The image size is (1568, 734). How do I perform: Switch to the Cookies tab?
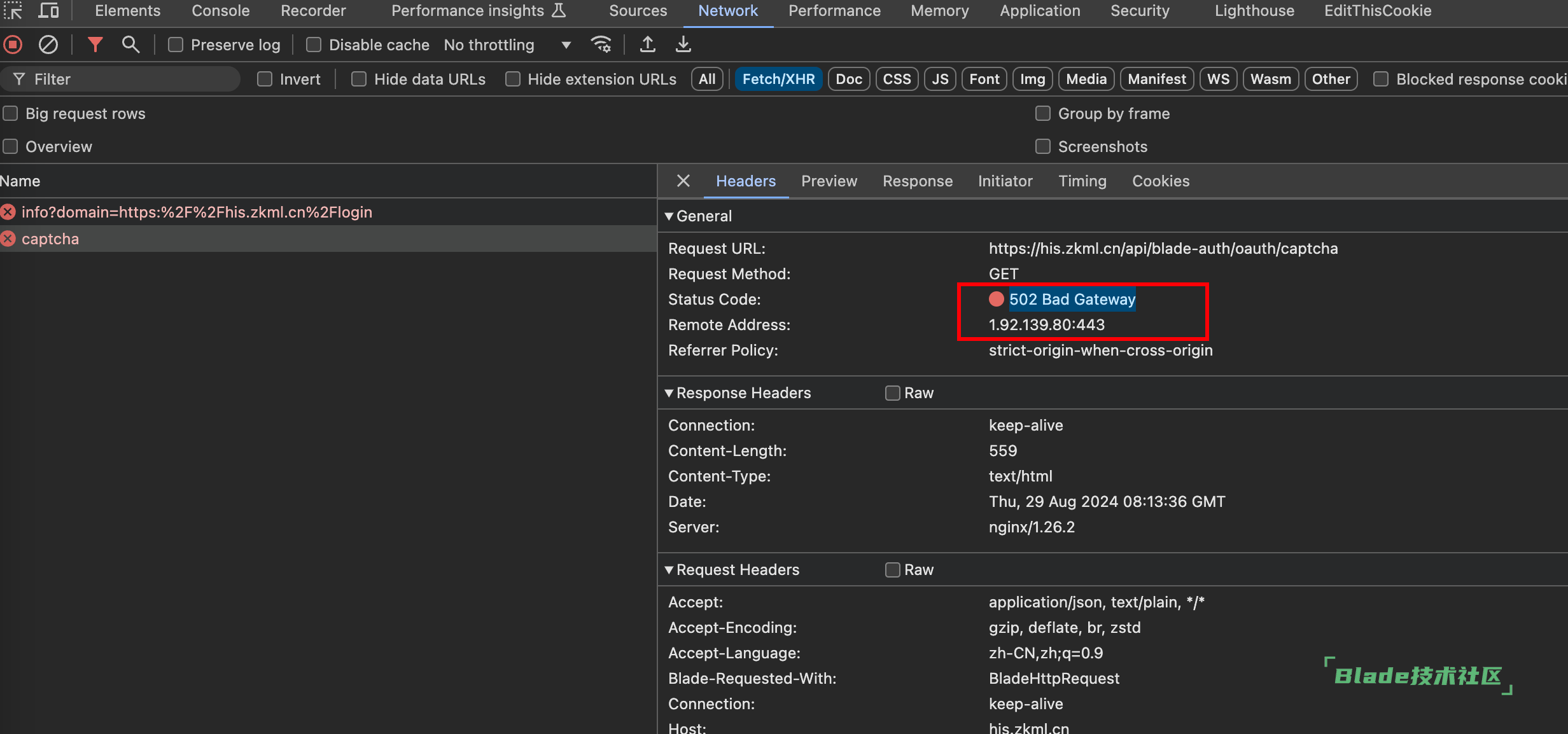tap(1161, 181)
